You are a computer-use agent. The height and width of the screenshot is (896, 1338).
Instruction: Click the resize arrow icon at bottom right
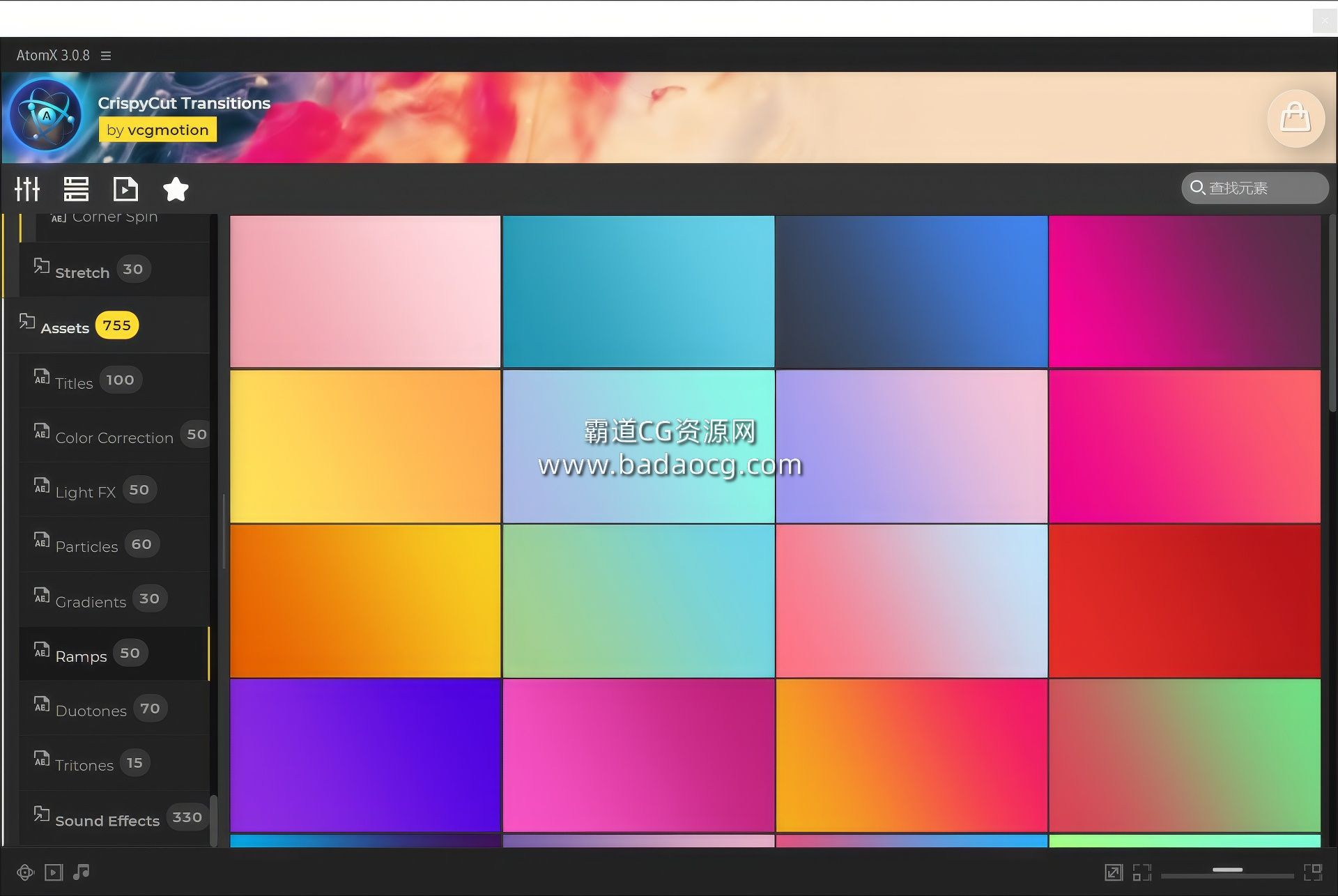[1114, 872]
